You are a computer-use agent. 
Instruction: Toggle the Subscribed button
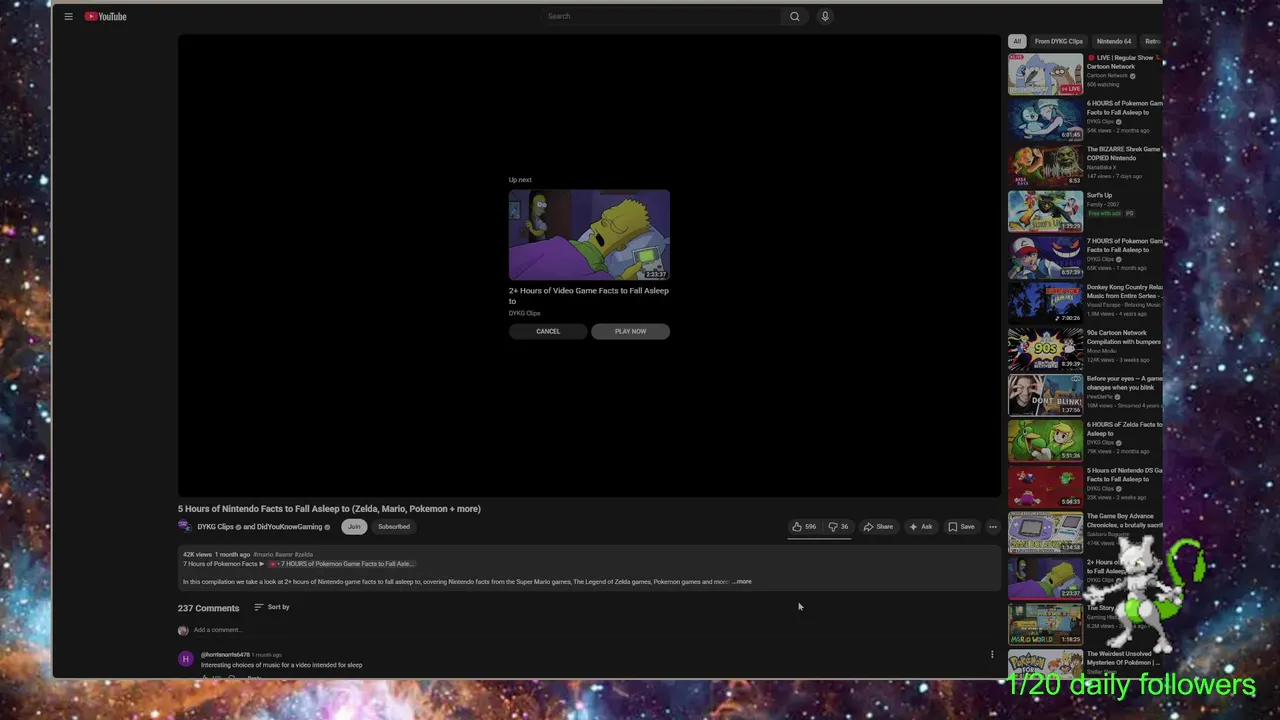tap(394, 527)
